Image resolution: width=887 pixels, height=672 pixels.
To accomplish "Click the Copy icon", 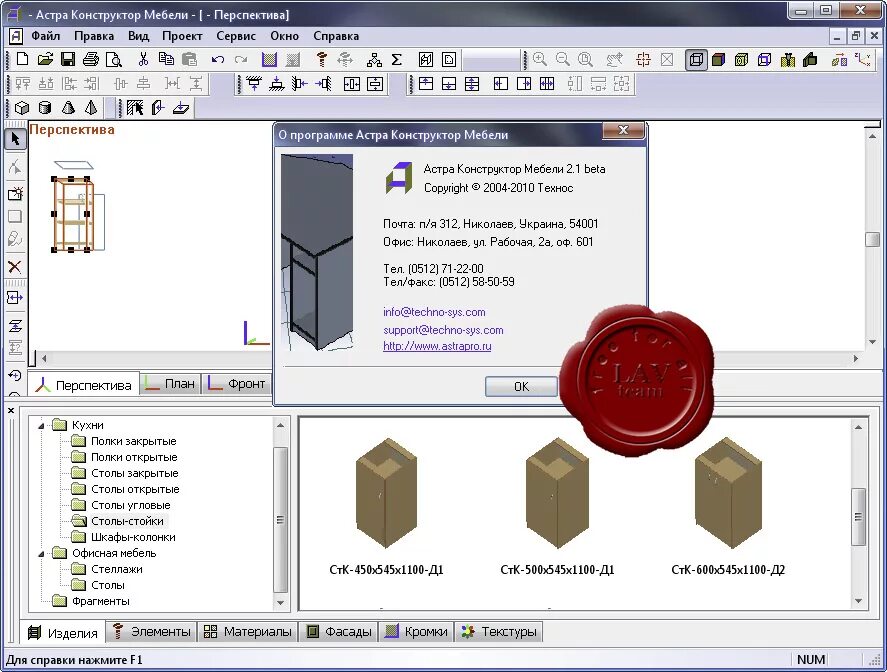I will click(x=166, y=59).
